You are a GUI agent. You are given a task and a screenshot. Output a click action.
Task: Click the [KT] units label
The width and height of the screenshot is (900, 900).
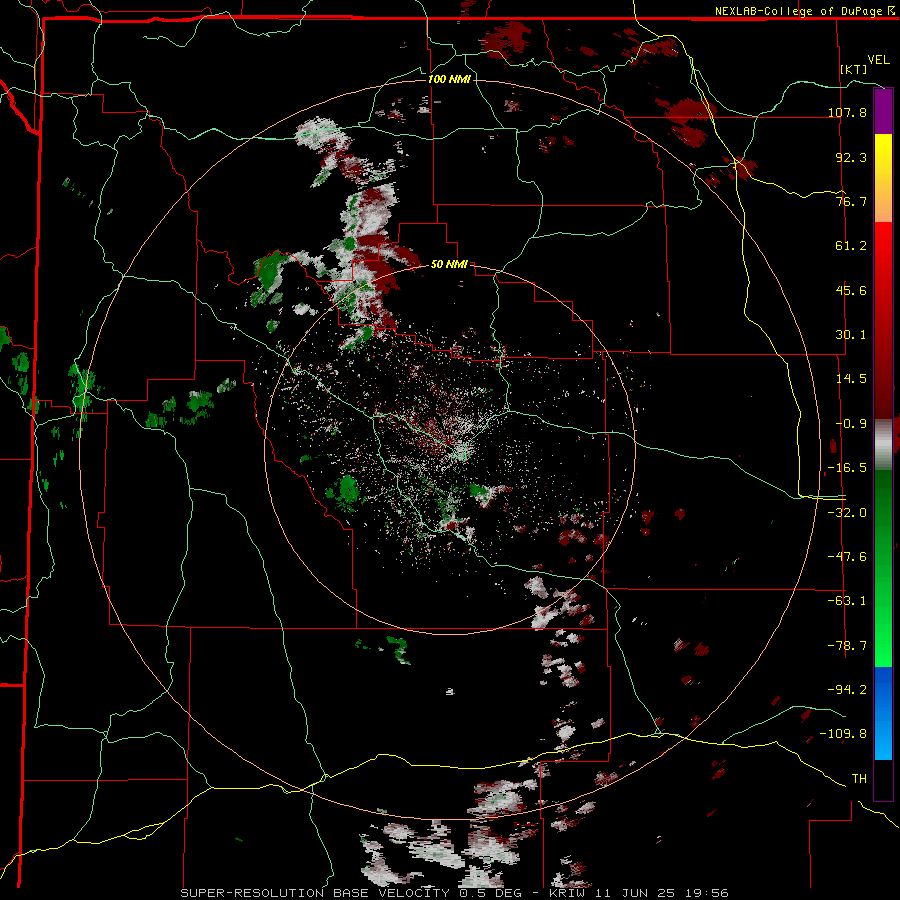click(854, 69)
